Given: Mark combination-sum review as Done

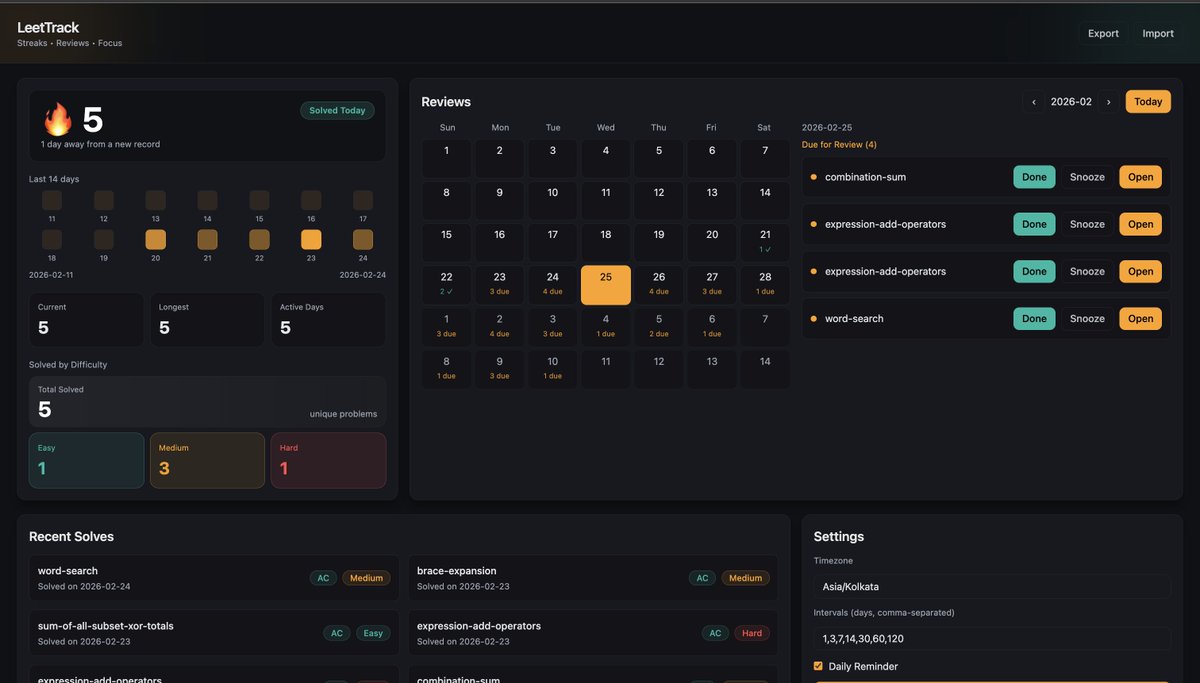Looking at the screenshot, I should click(1034, 177).
